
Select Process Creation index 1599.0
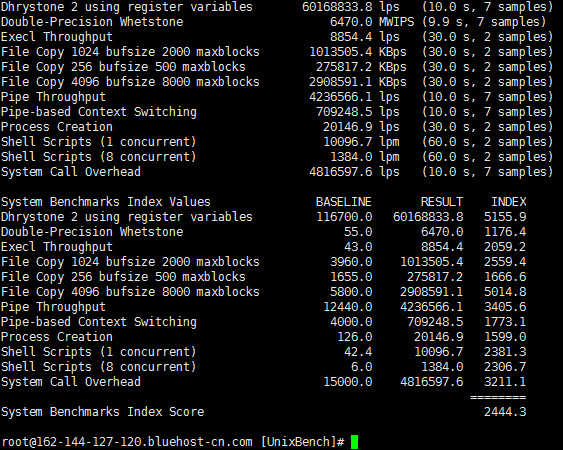point(505,337)
